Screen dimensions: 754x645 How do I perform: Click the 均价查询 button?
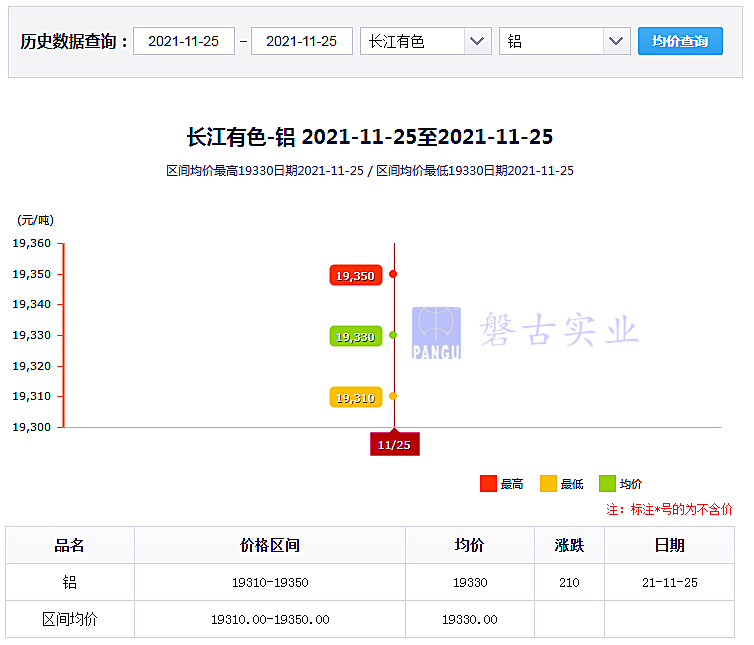pos(680,41)
